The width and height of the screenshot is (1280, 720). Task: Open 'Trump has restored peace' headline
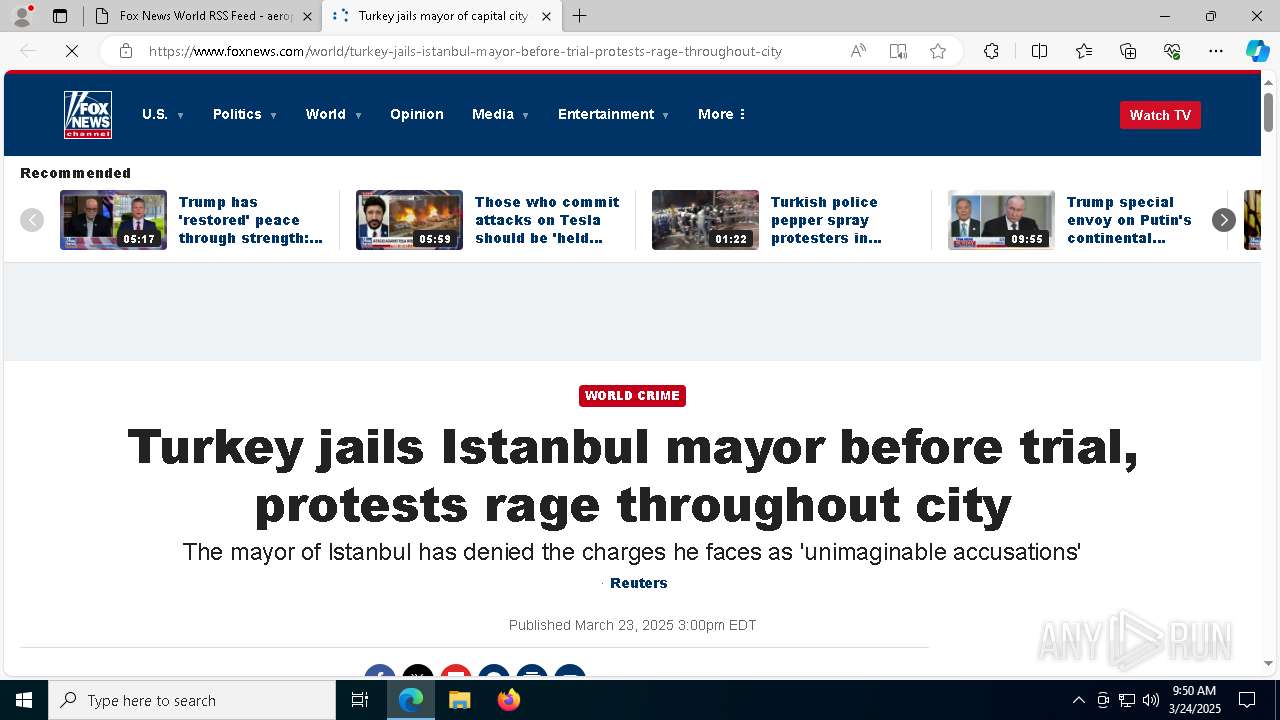tap(251, 220)
